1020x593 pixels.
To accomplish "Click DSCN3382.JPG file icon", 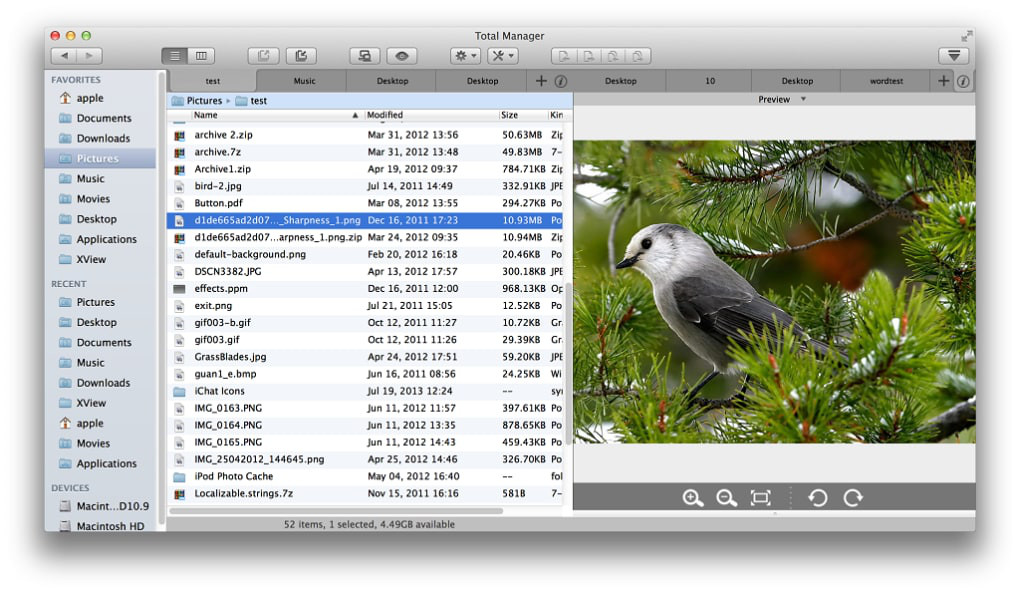I will pos(179,272).
